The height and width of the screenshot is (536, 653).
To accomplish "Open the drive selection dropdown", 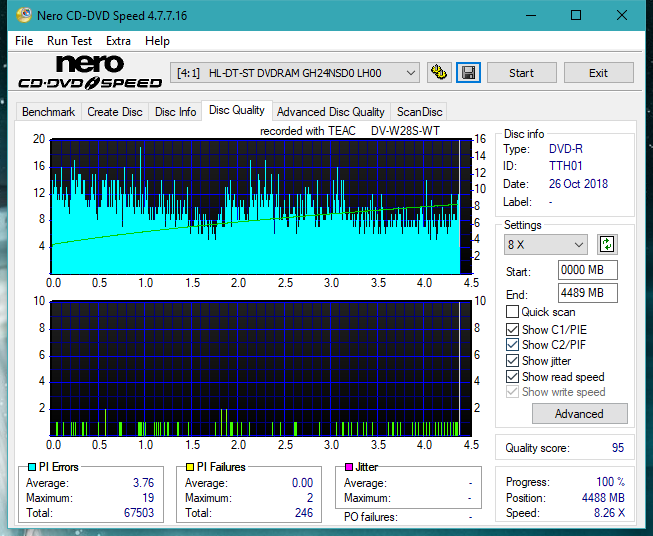I will coord(295,73).
